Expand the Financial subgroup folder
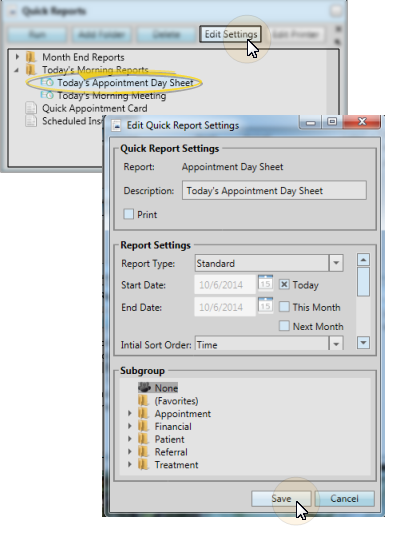395x535 pixels. [130, 426]
